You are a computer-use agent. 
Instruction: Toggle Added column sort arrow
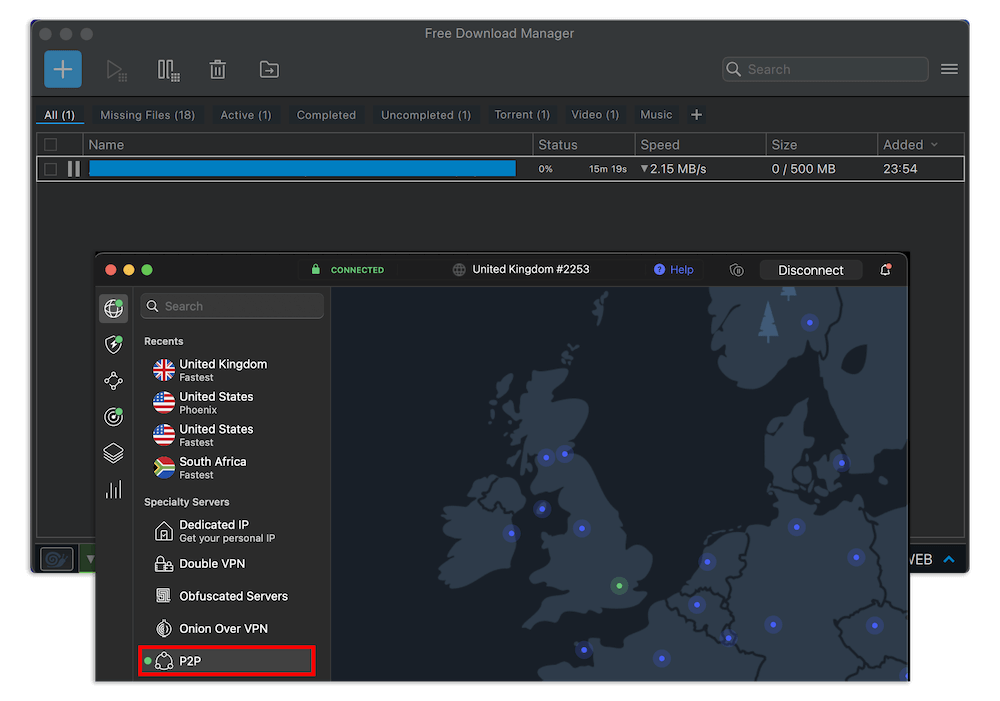click(x=934, y=145)
